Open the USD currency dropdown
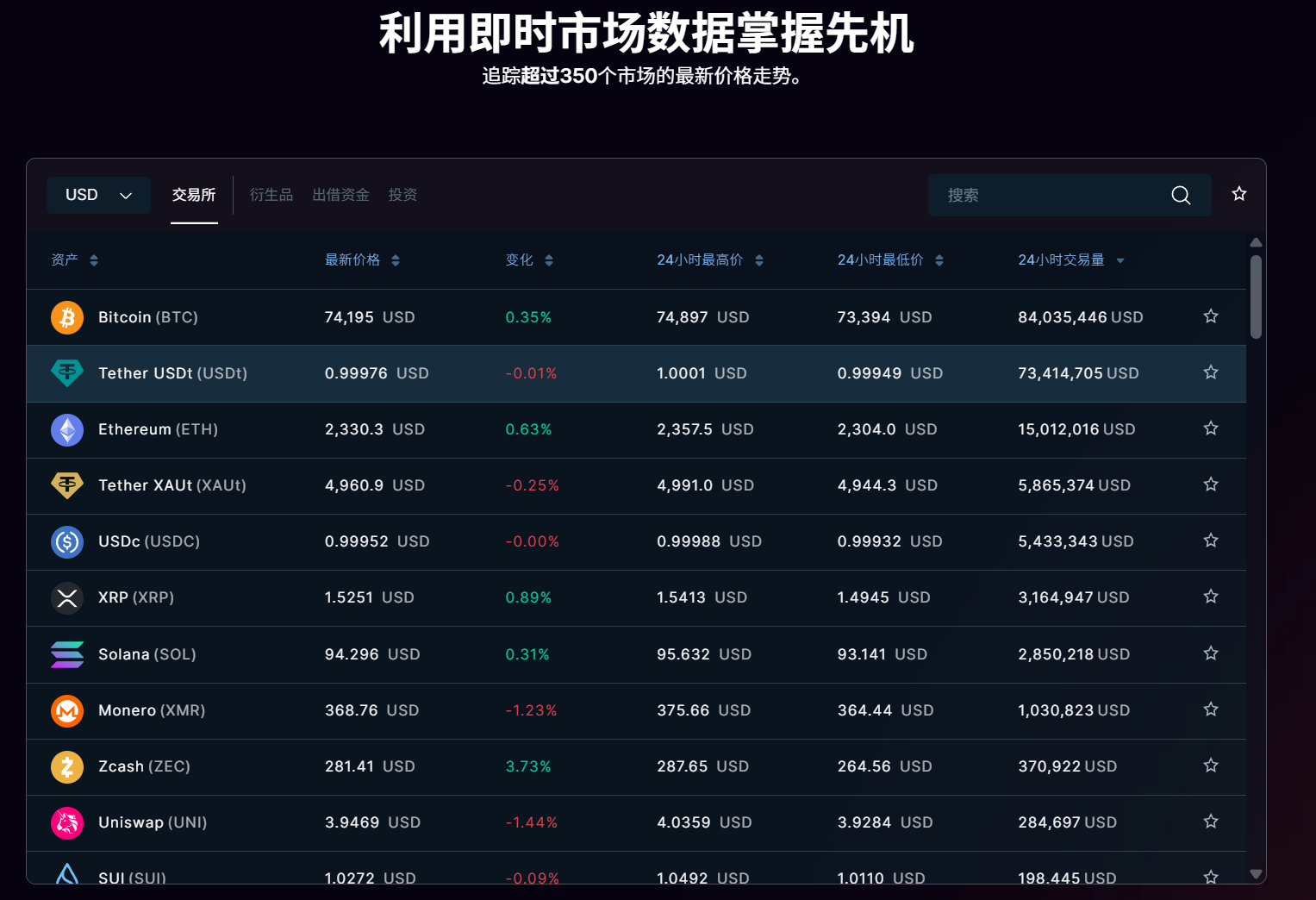The image size is (1316, 900). [98, 195]
